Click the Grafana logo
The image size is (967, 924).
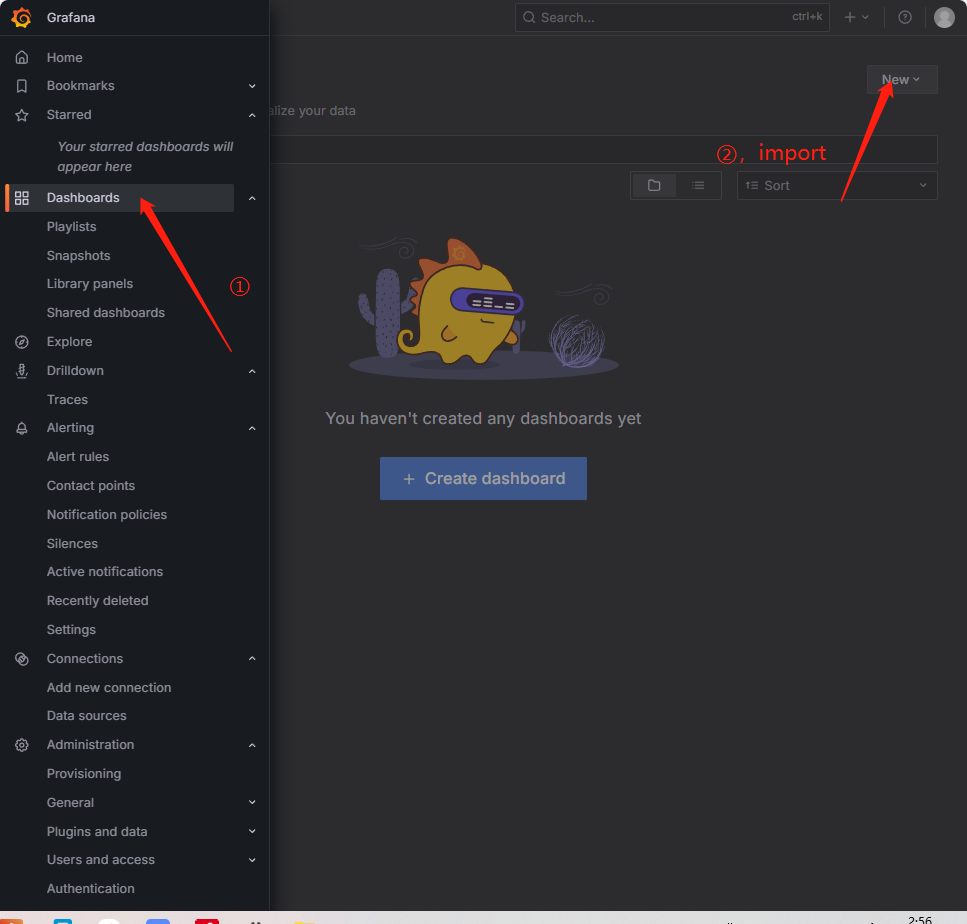click(x=21, y=17)
